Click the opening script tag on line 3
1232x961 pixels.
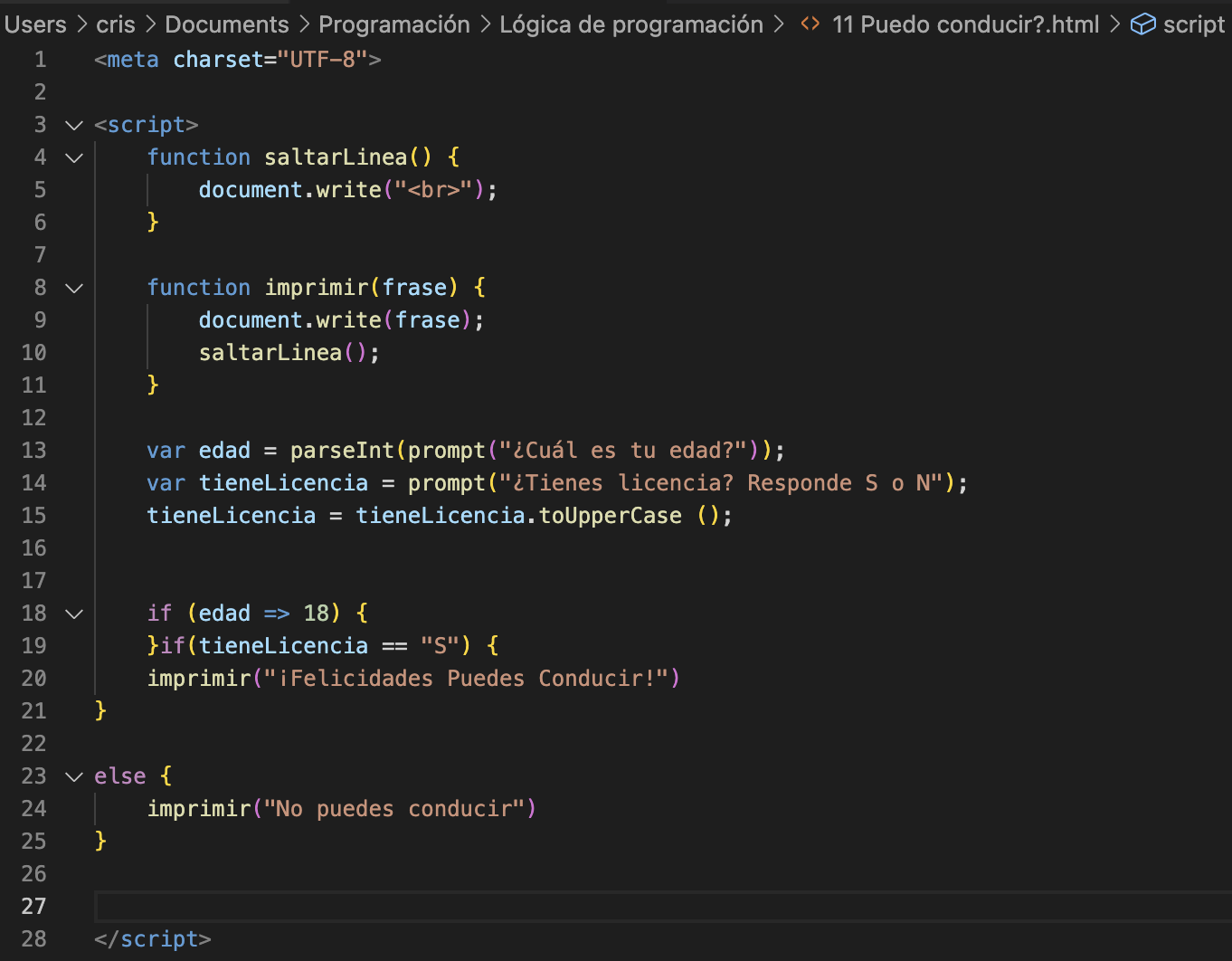[x=147, y=125]
